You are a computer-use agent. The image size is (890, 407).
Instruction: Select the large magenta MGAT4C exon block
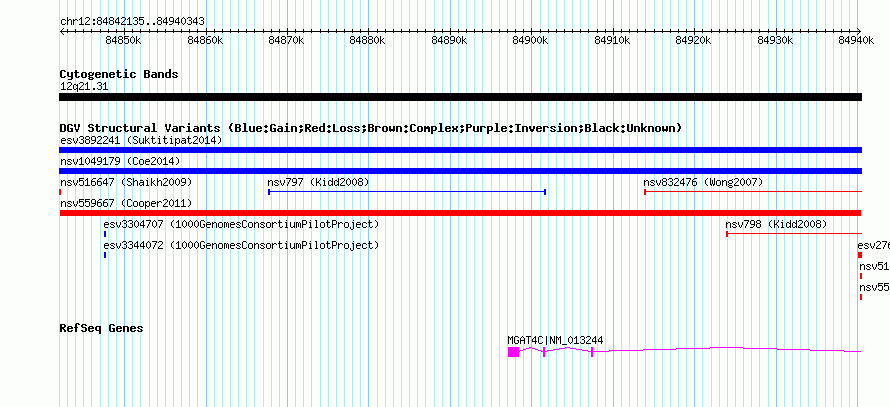pyautogui.click(x=513, y=352)
